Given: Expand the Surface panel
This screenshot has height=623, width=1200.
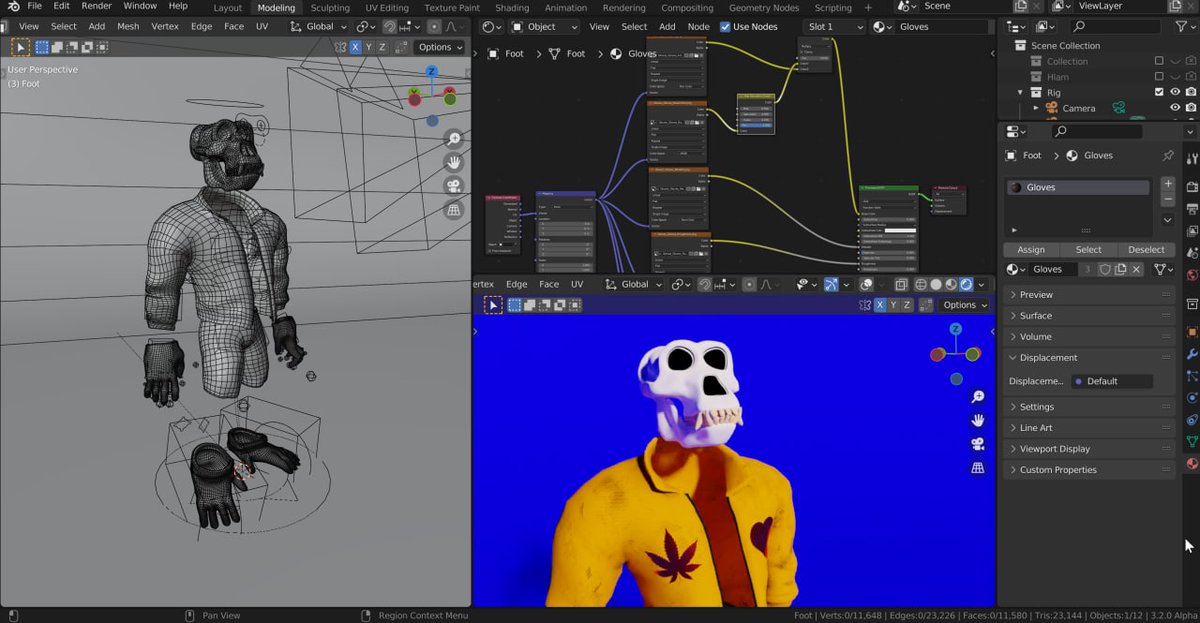Looking at the screenshot, I should (x=1089, y=316).
